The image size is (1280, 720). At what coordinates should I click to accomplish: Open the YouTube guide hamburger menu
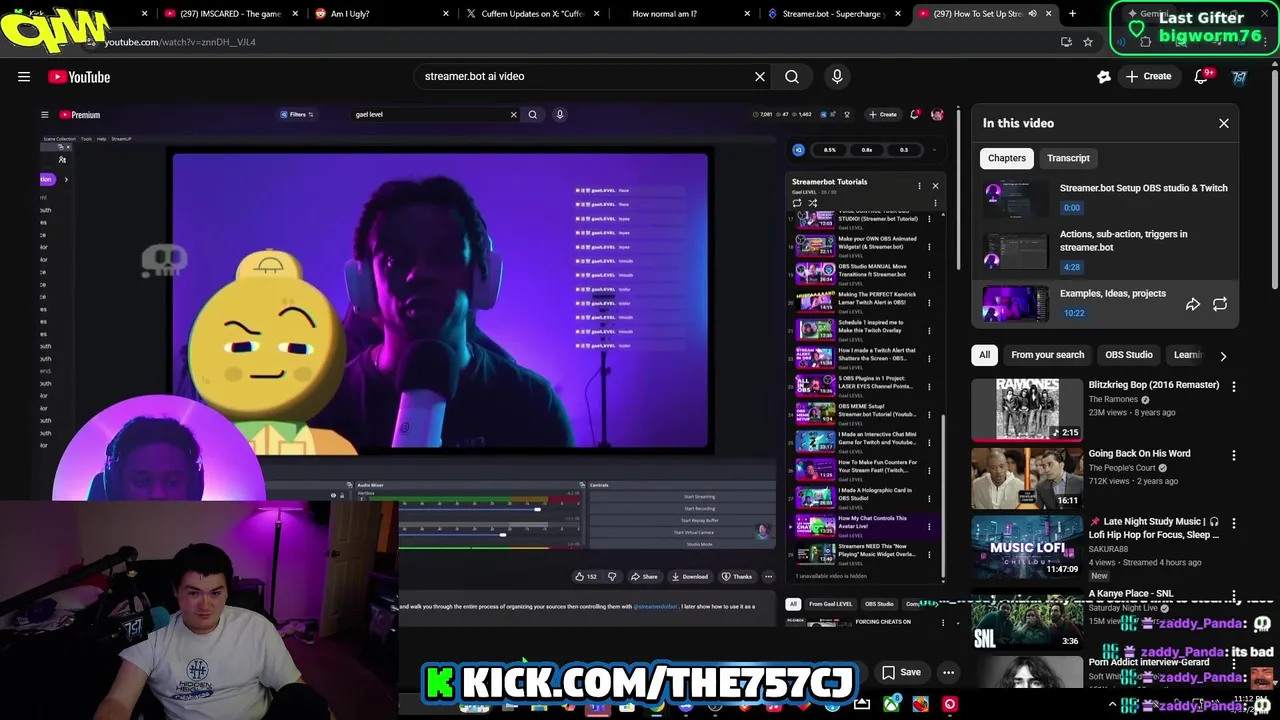[x=24, y=77]
